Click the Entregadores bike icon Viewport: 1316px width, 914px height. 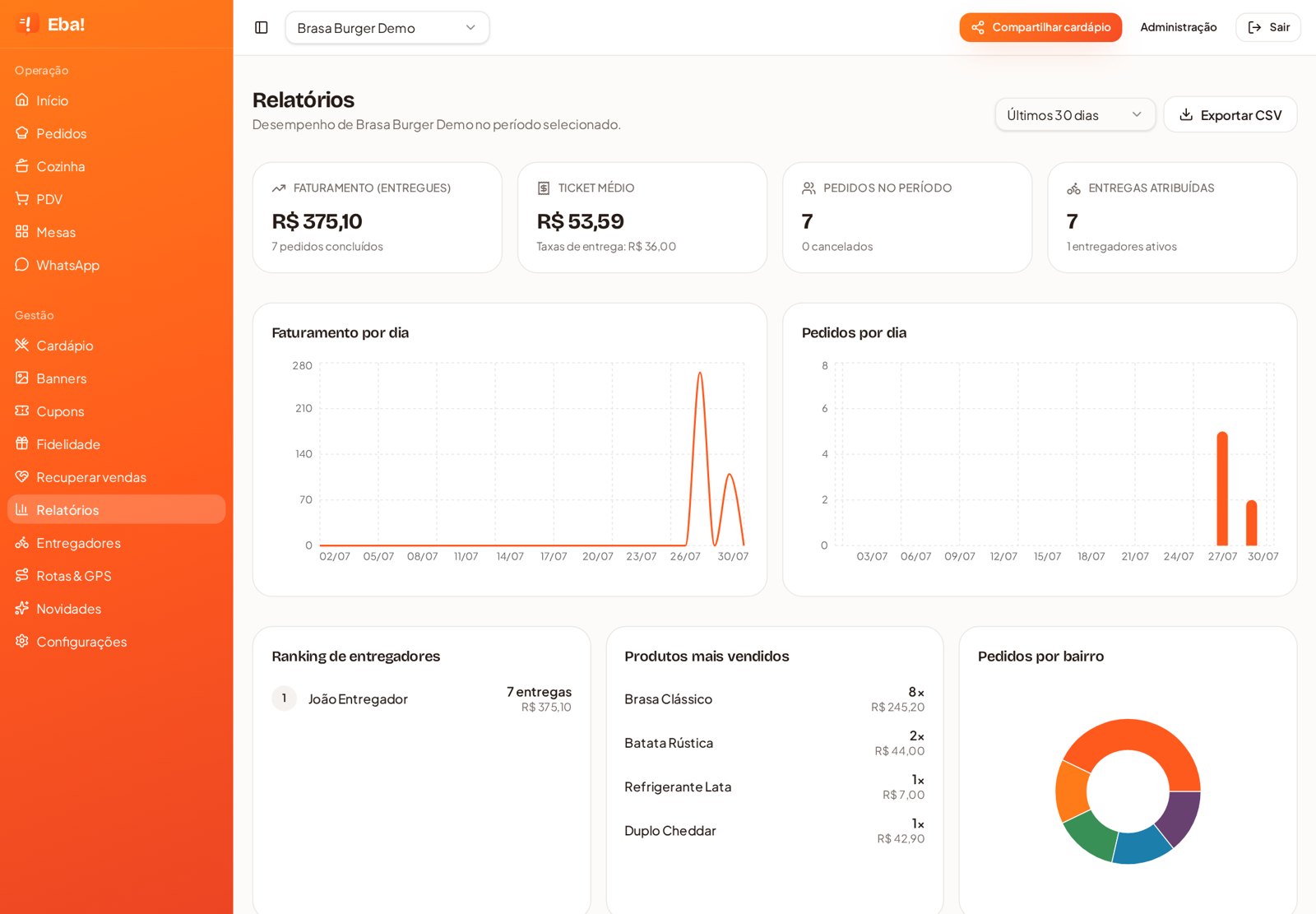[22, 542]
